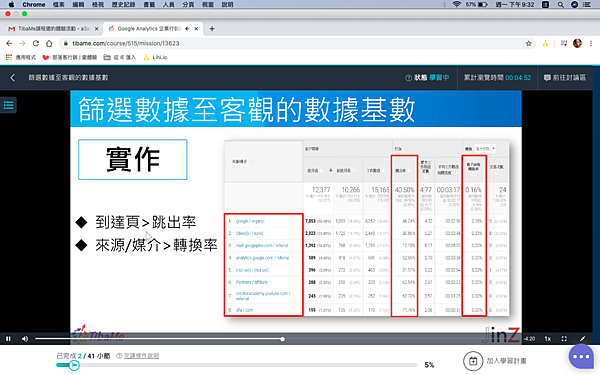Open the 編輯 menu

point(78,5)
